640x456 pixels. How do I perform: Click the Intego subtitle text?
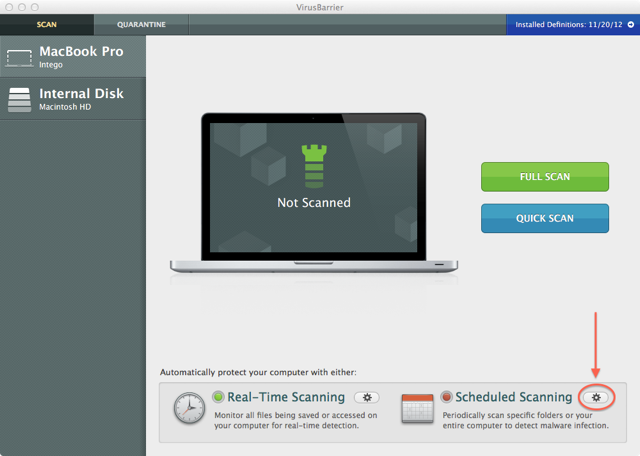pyautogui.click(x=51, y=65)
